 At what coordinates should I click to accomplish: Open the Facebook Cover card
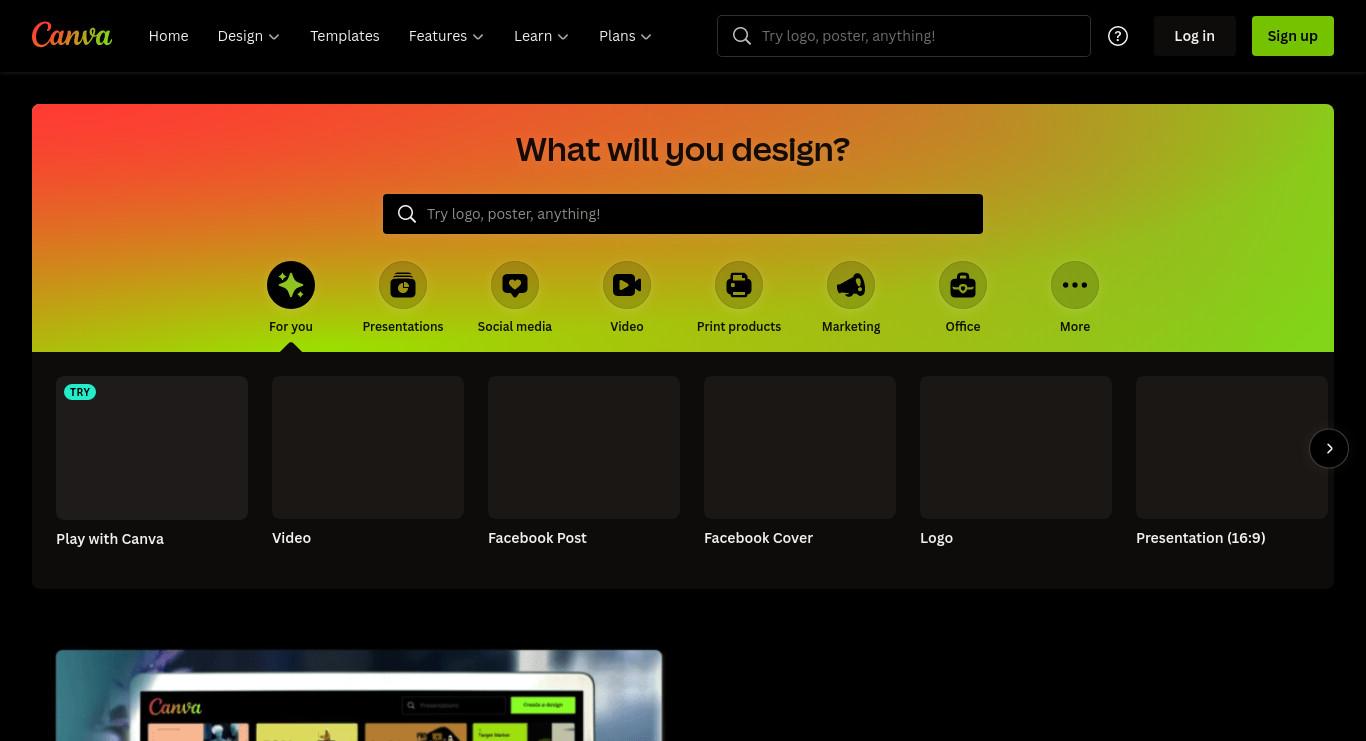[800, 447]
